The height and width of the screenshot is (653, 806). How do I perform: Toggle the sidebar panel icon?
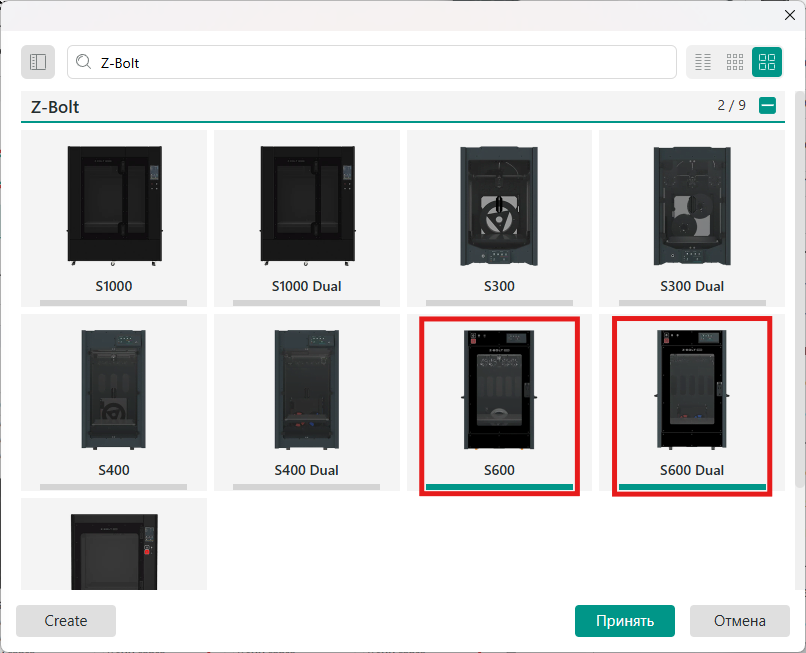(x=38, y=62)
